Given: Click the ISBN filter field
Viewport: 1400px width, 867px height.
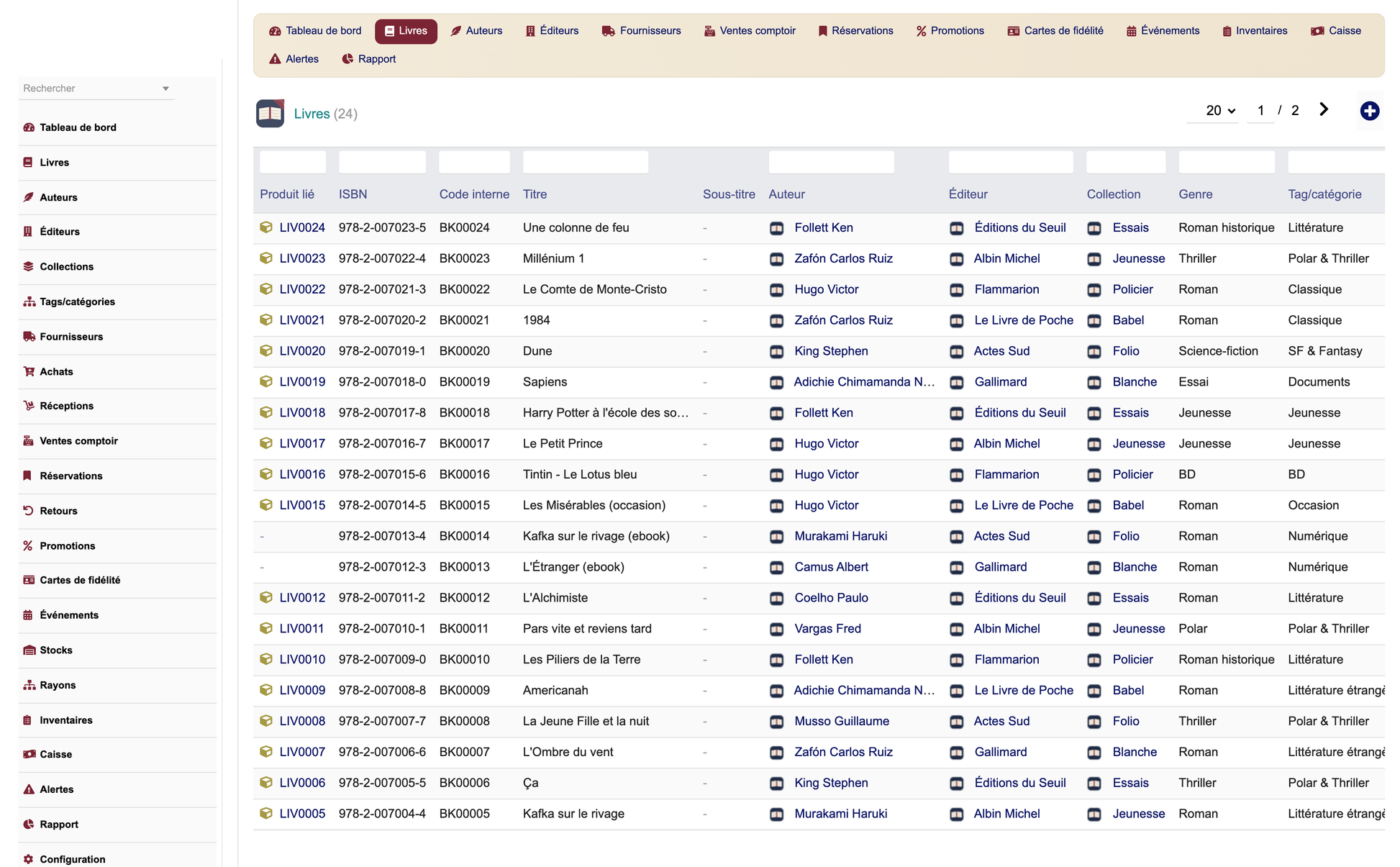Looking at the screenshot, I should pos(382,162).
